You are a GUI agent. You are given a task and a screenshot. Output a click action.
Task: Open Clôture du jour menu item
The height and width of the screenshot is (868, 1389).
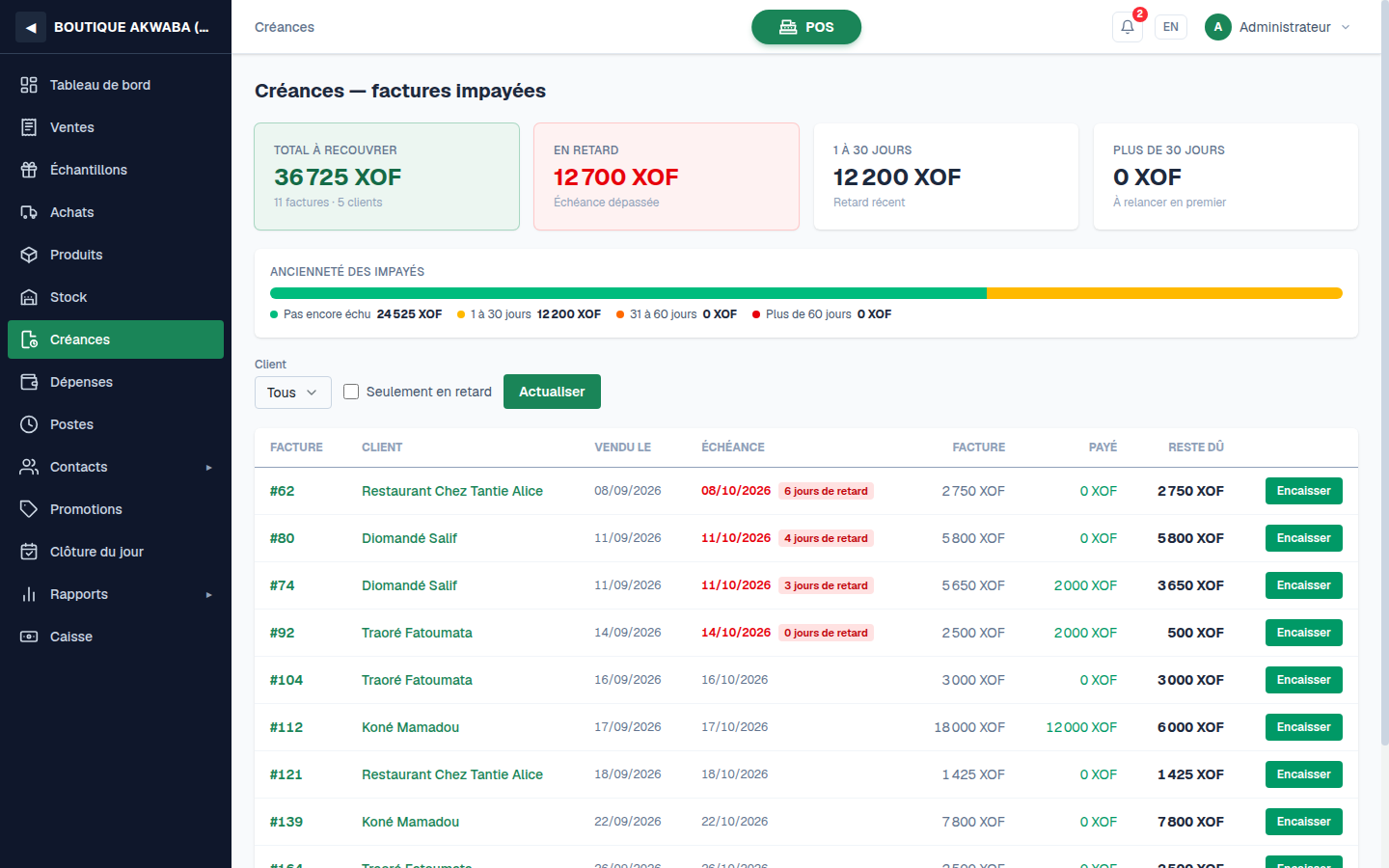coord(116,552)
